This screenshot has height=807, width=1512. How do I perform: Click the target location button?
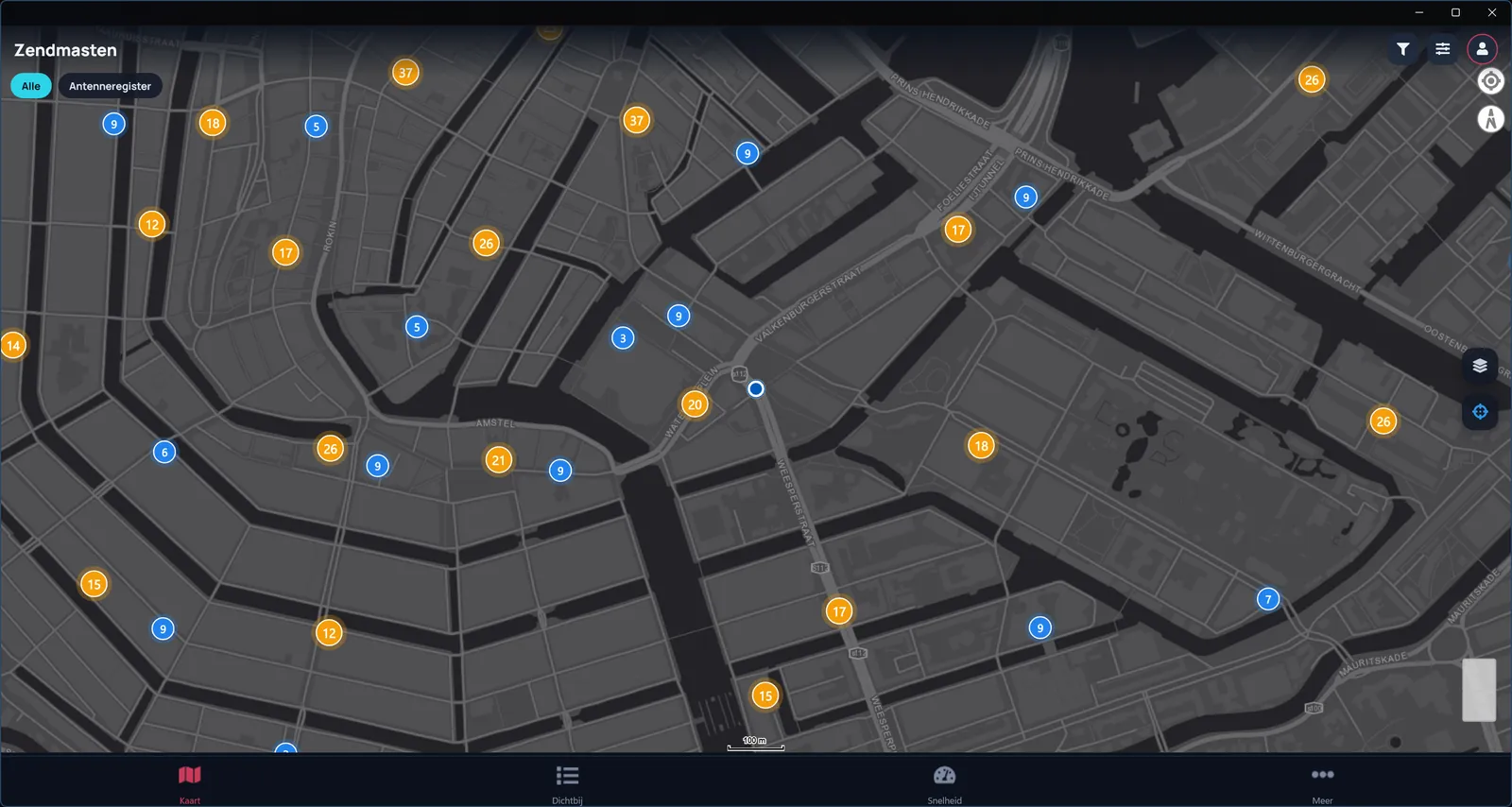[x=1491, y=81]
